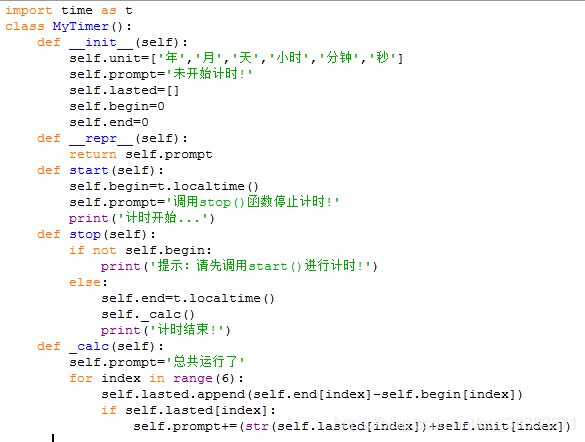Image resolution: width=585 pixels, height=442 pixels.
Task: Click the __repr__ method definition
Action: (112, 138)
